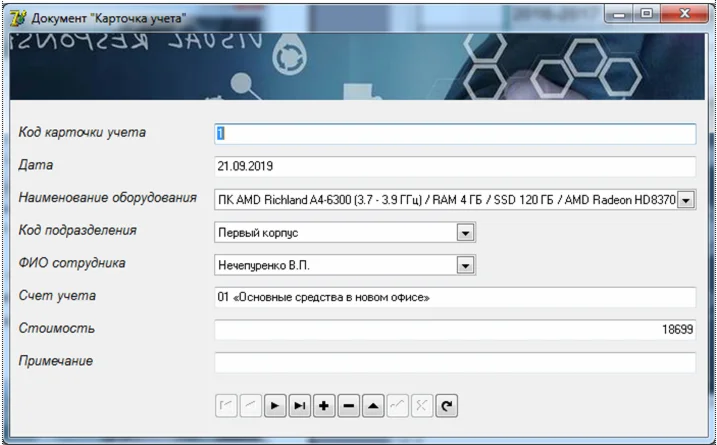
Task: Click the Стоимость field showing 18699
Action: coord(455,330)
